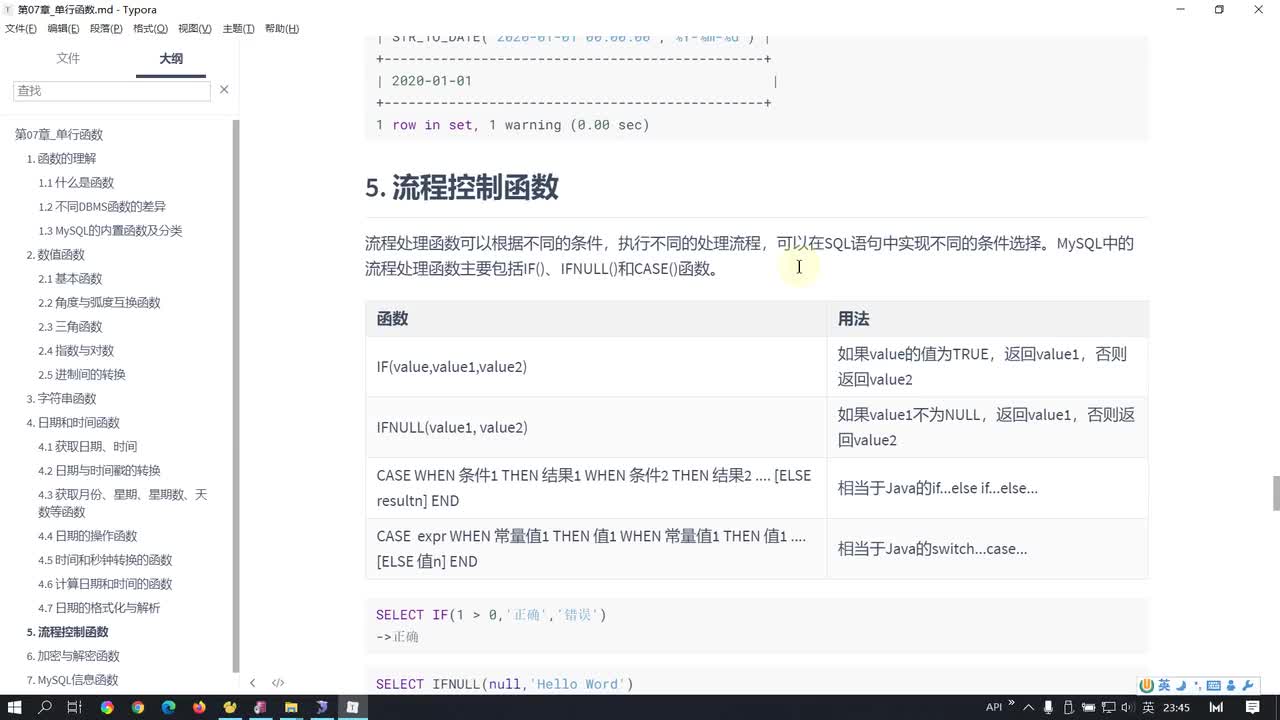This screenshot has height=720, width=1280.
Task: Open the pink document app on taskbar
Action: (x=260, y=707)
